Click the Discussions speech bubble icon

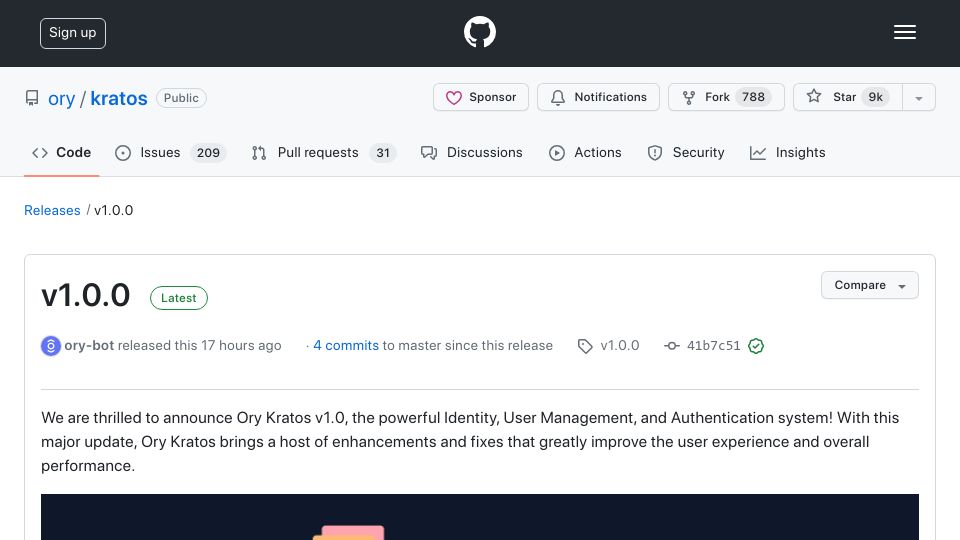(429, 153)
